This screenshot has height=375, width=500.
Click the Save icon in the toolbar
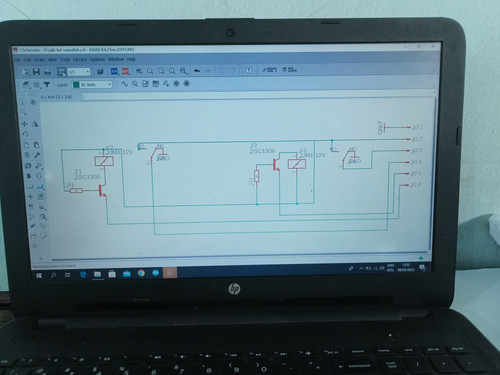[x=36, y=71]
